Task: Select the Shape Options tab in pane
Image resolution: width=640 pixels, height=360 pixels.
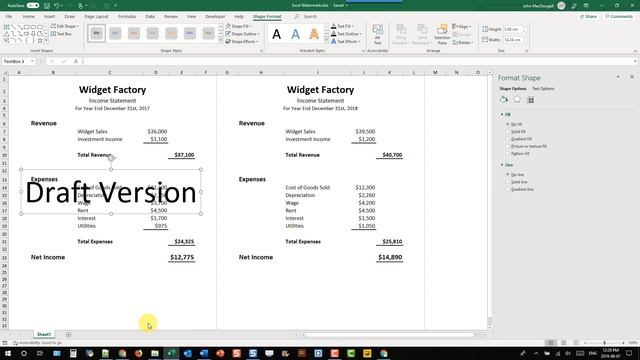Action: (513, 89)
